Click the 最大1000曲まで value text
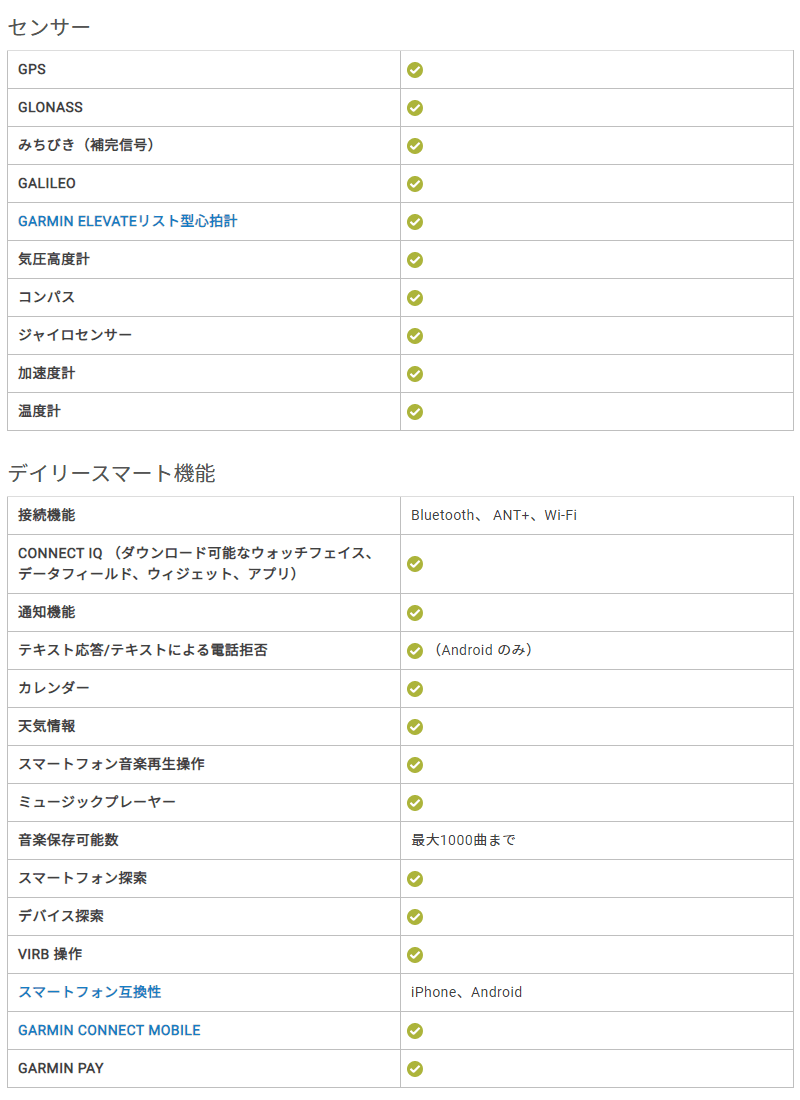This screenshot has height=1100, width=800. (x=463, y=840)
